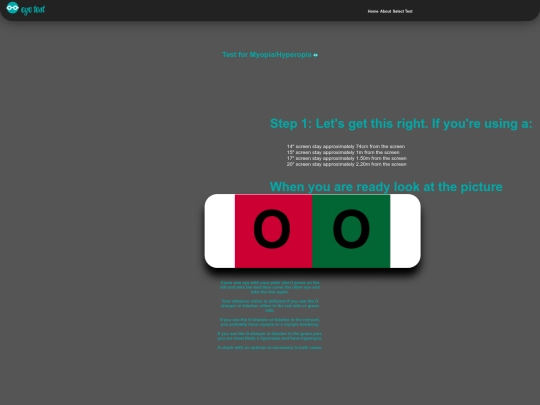Click the 'eye test' logo text
The width and height of the screenshot is (540, 405).
[x=33, y=10]
